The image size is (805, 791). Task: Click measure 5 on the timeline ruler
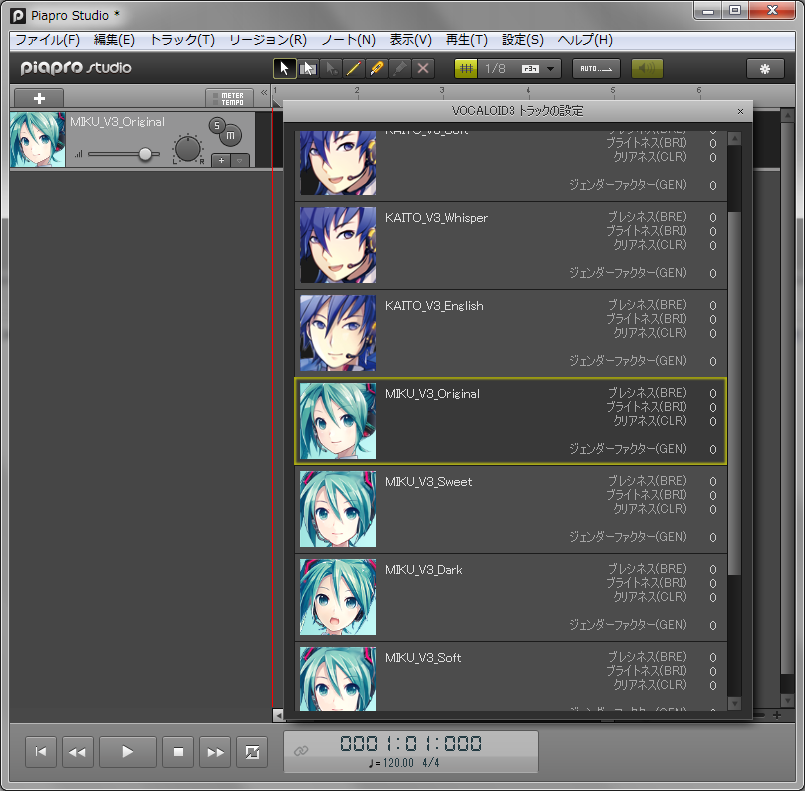coord(612,91)
